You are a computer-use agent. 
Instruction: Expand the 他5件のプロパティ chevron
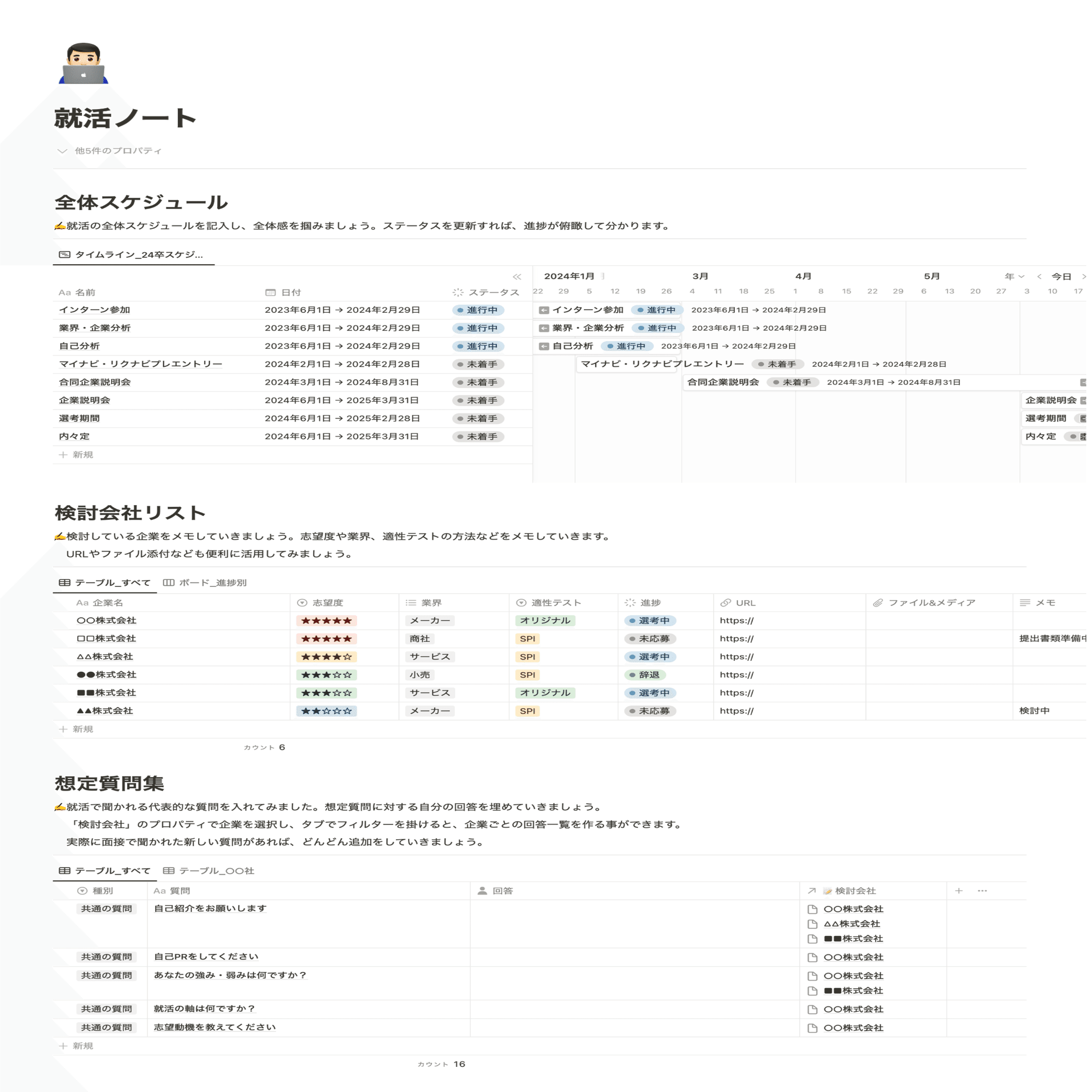62,151
